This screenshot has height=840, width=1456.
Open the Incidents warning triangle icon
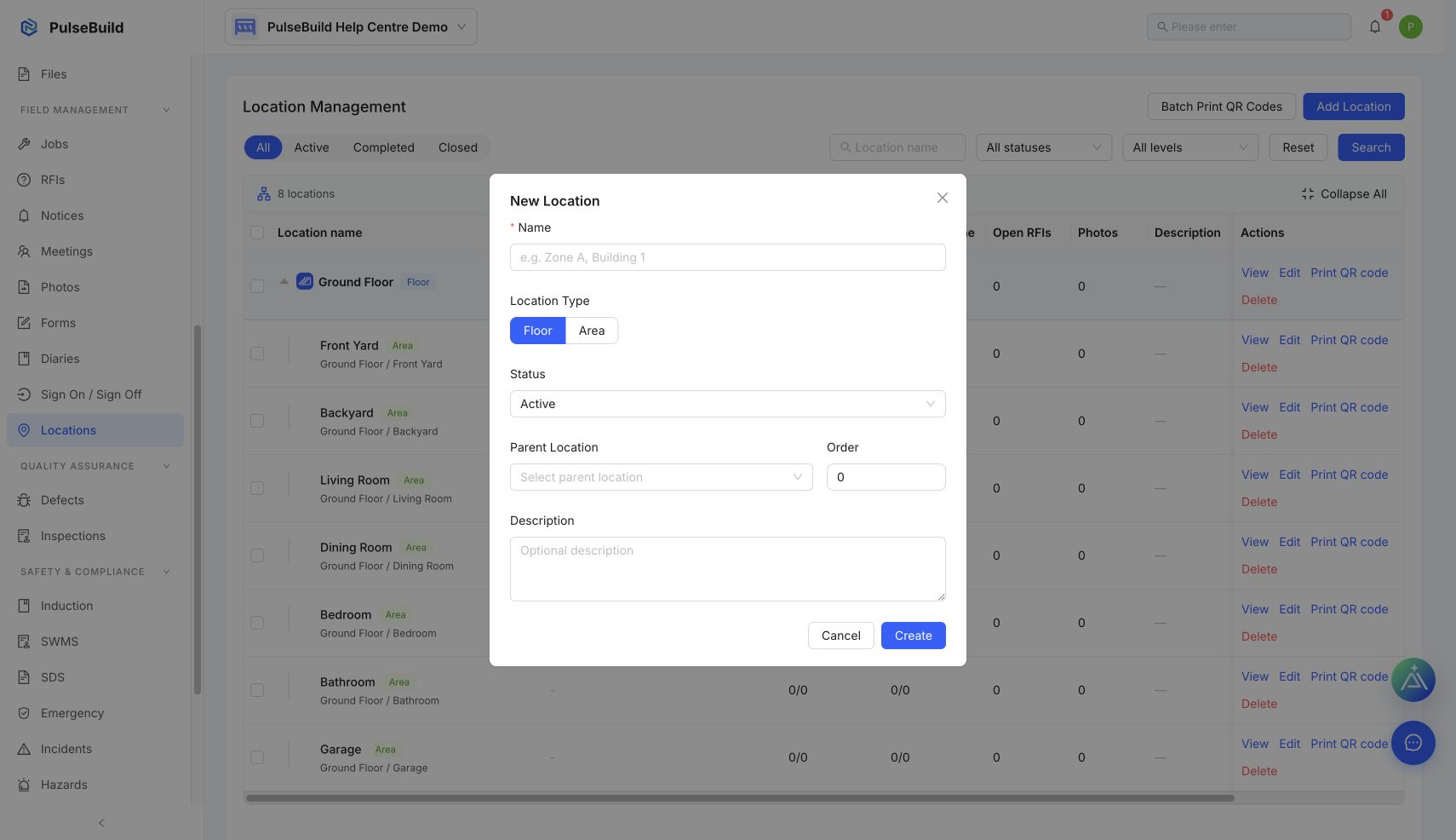pos(24,749)
